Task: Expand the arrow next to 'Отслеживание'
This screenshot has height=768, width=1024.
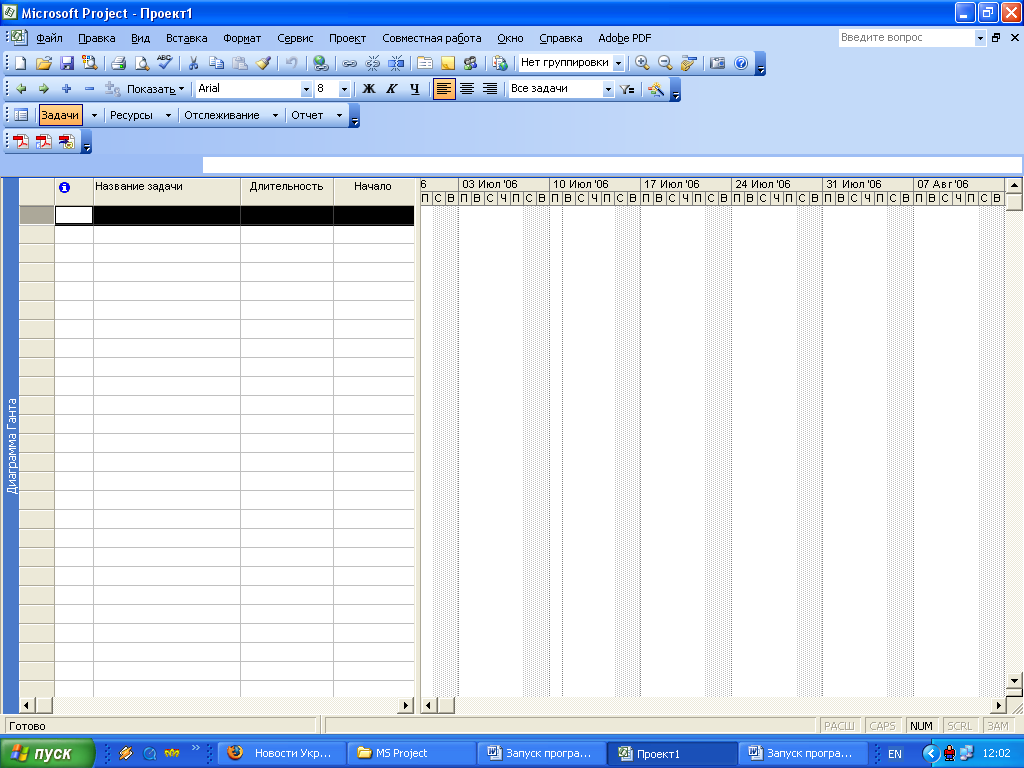Action: click(x=275, y=115)
